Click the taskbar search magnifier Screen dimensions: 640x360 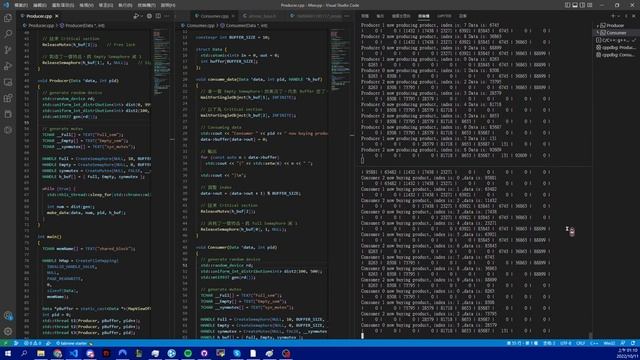pos(24,353)
